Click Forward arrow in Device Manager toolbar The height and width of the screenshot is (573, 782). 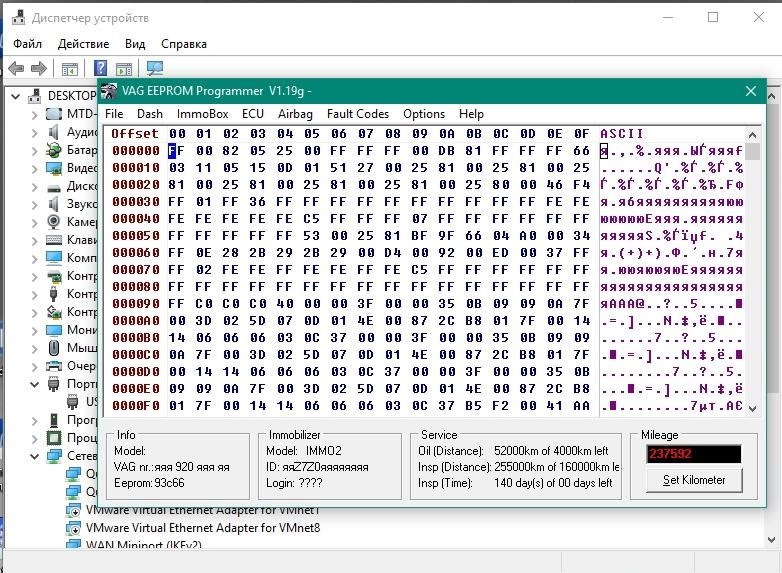tap(39, 68)
